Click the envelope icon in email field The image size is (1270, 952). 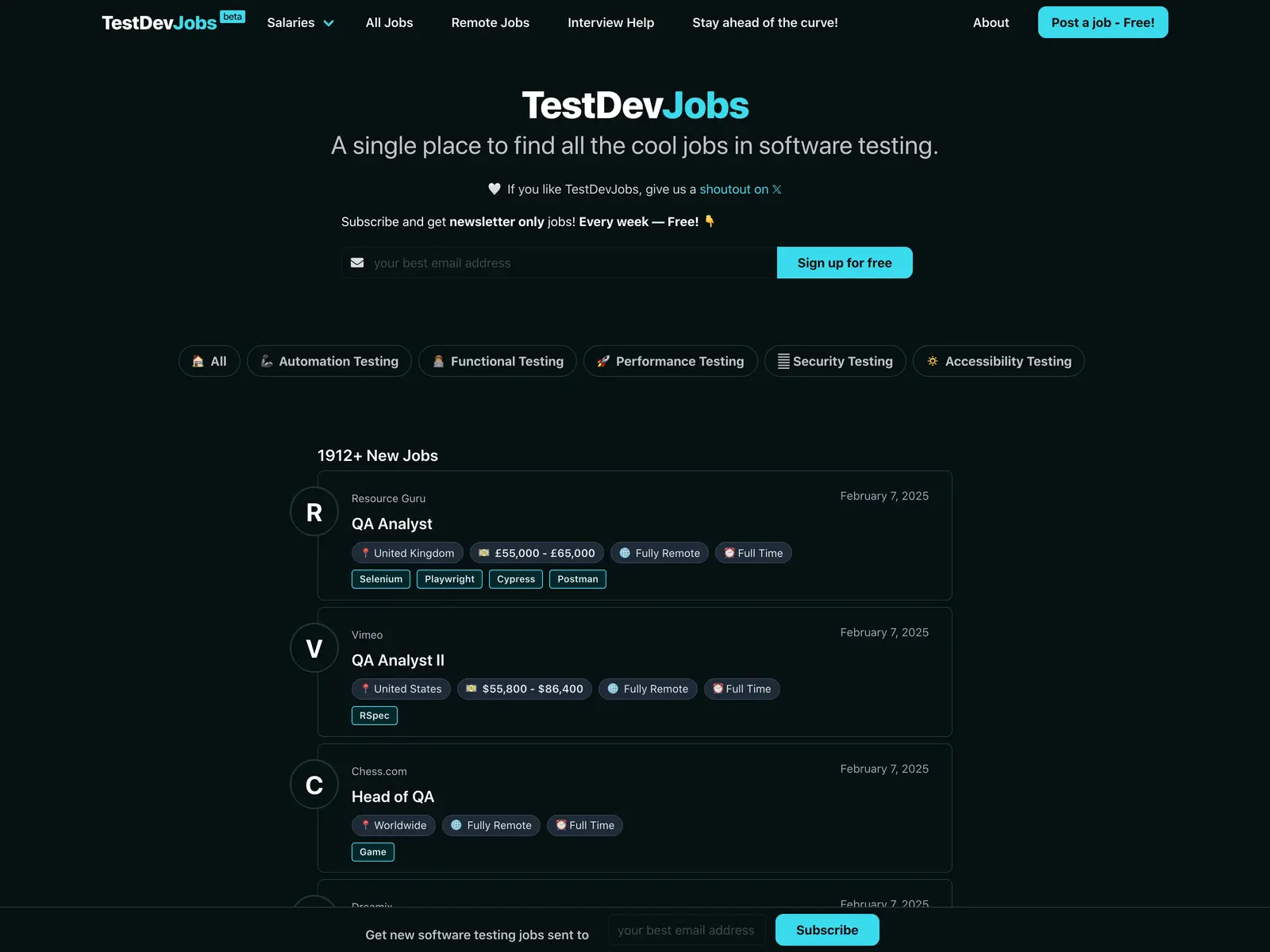357,263
